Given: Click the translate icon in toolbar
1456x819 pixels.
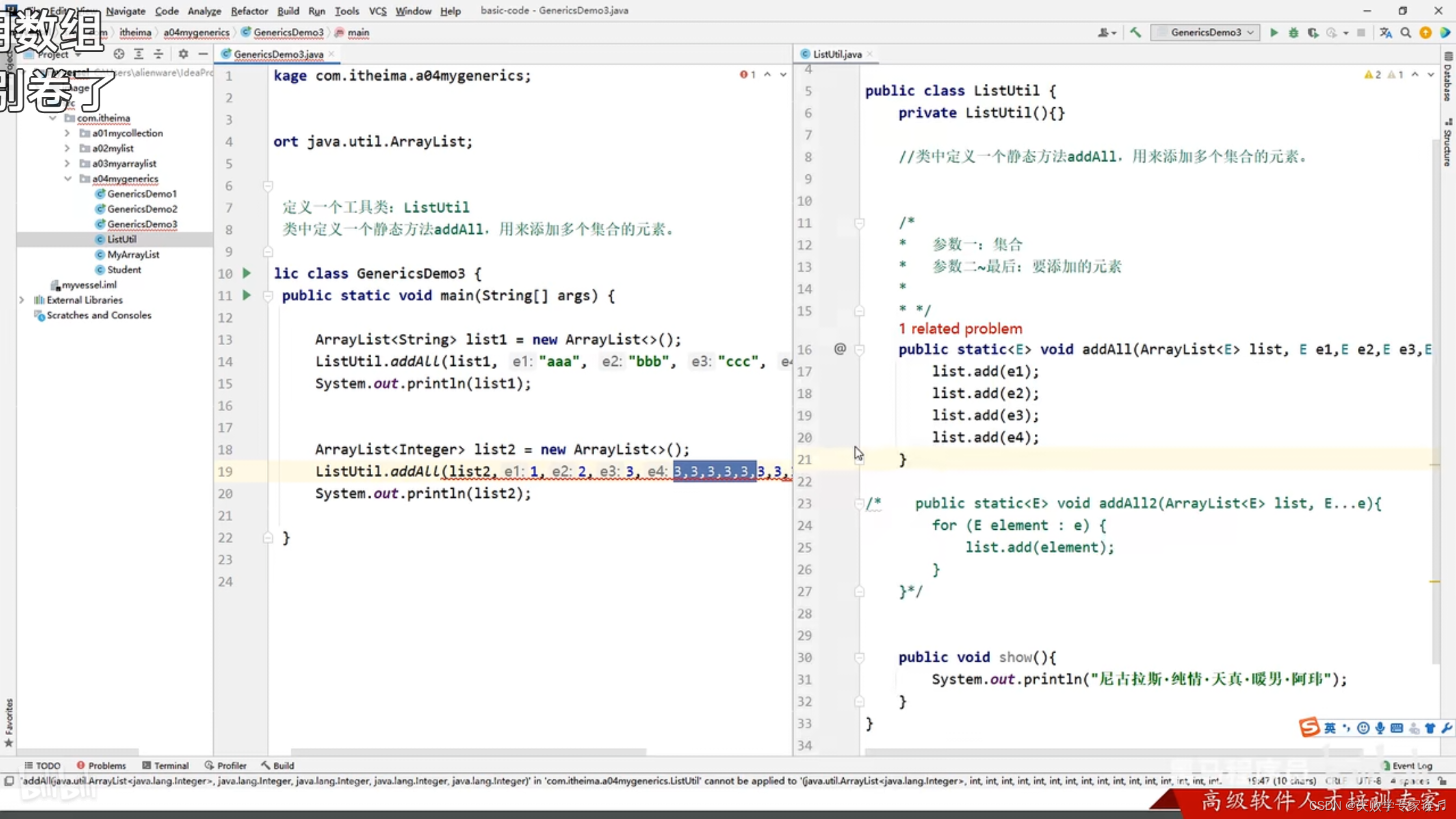Looking at the screenshot, I should [x=1385, y=32].
